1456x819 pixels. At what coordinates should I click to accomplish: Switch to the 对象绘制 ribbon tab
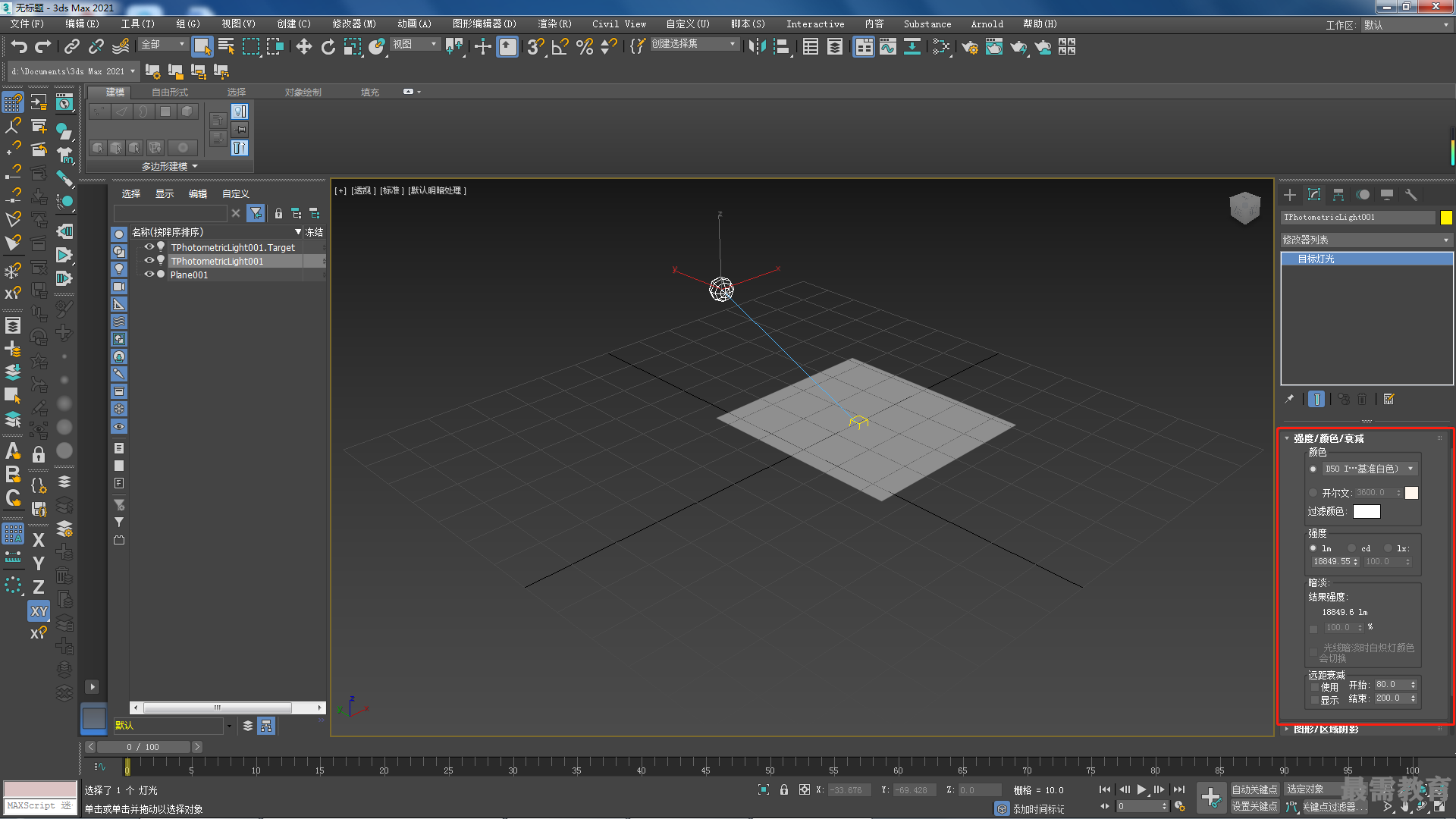tap(303, 92)
